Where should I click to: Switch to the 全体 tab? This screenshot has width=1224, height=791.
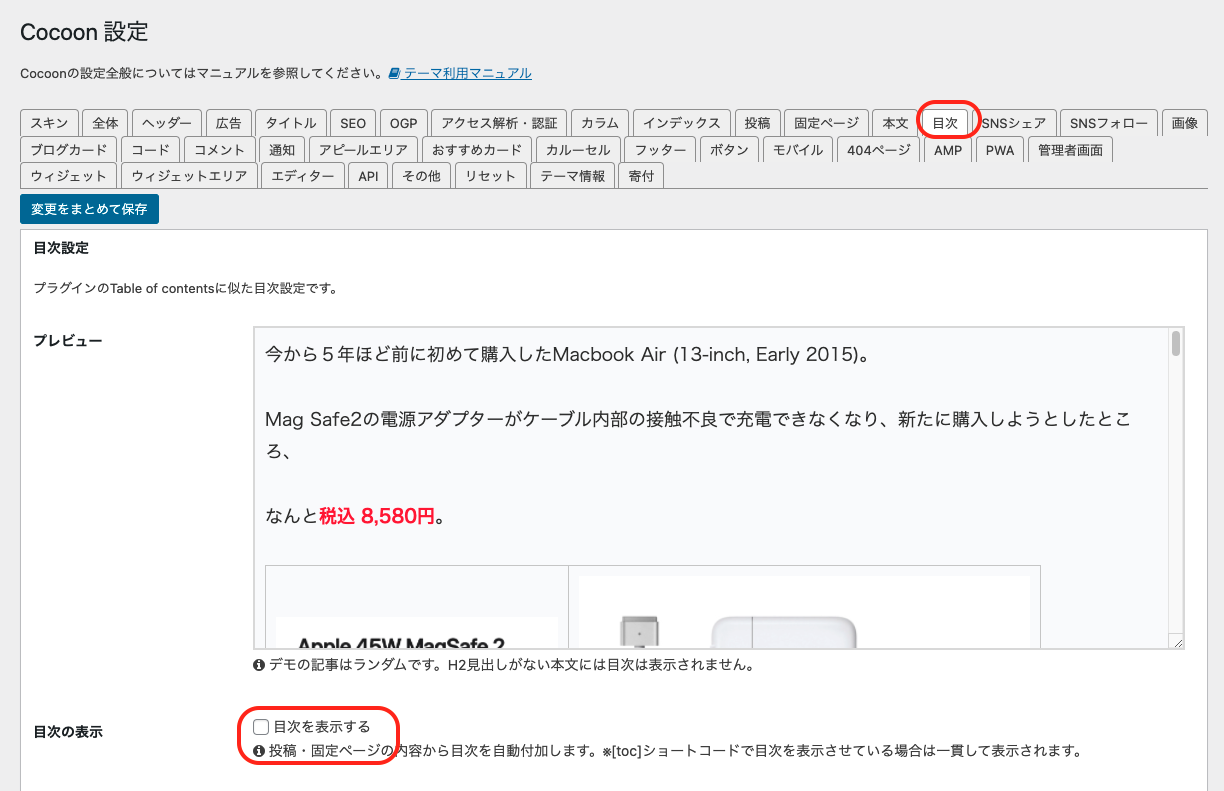pos(105,123)
